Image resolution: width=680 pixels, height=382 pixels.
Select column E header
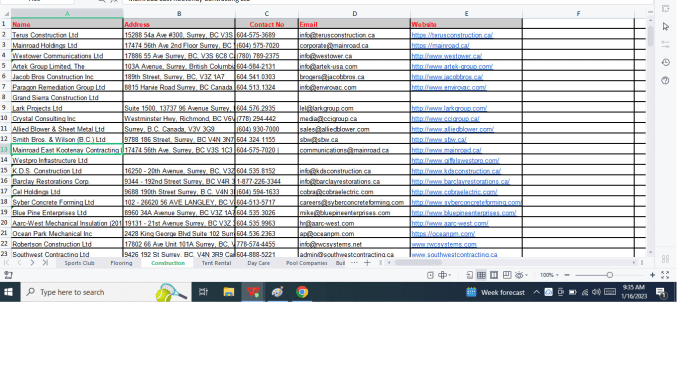467,14
